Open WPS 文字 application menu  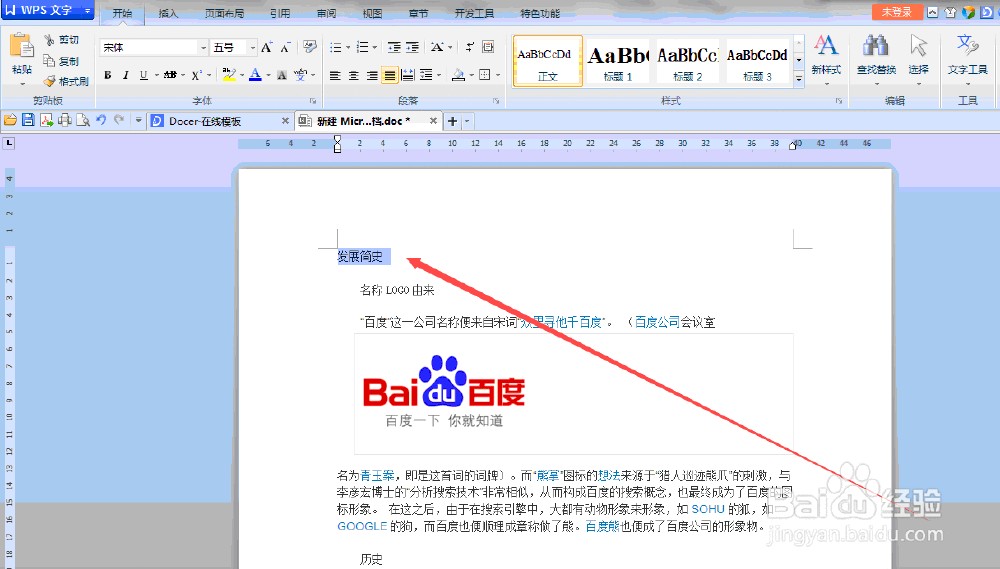[47, 10]
